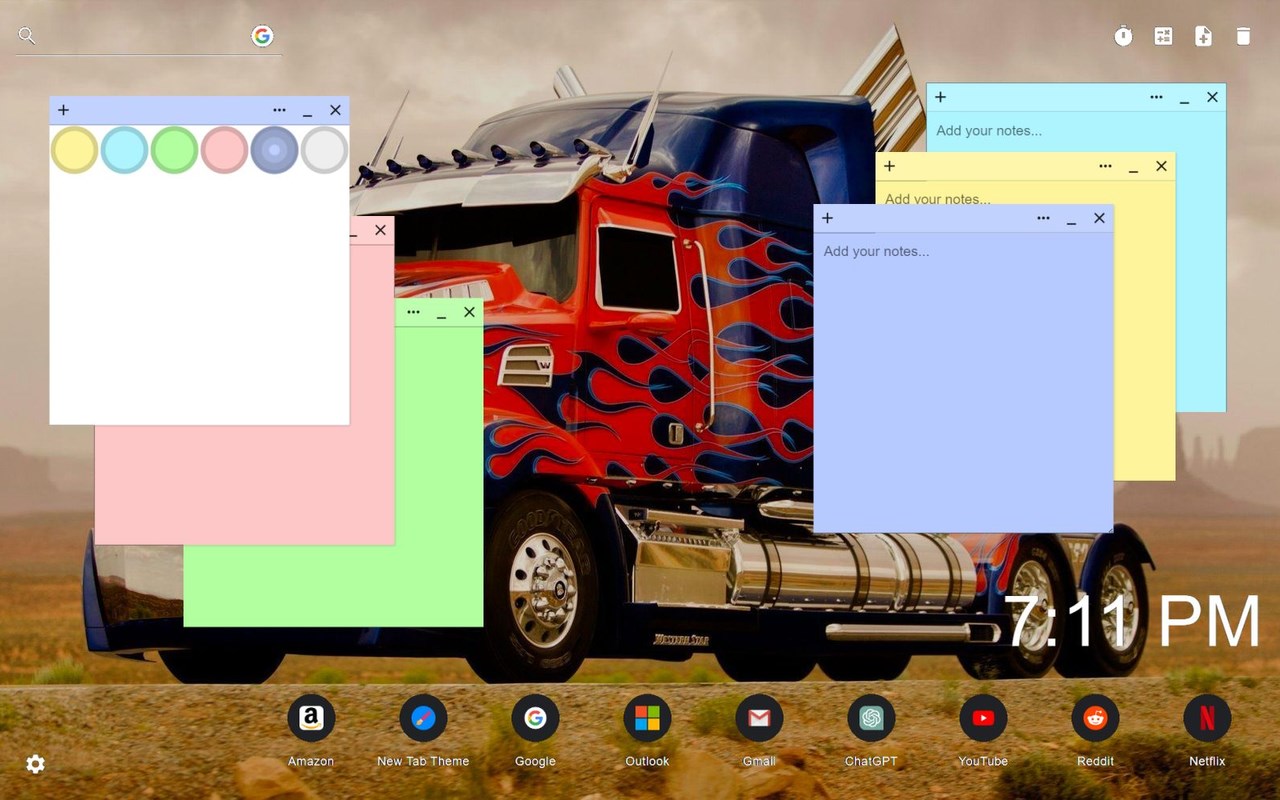Click the trash can icon
1280x800 pixels.
(x=1243, y=36)
